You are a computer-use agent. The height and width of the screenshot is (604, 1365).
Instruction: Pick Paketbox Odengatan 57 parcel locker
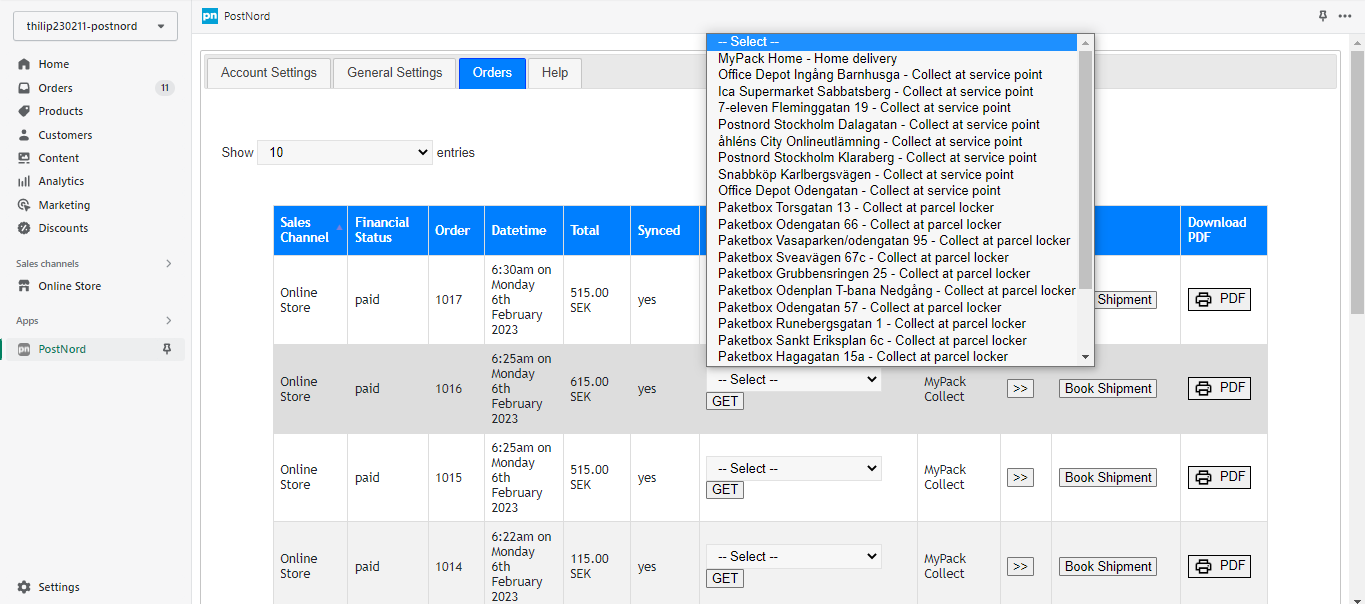click(892, 308)
